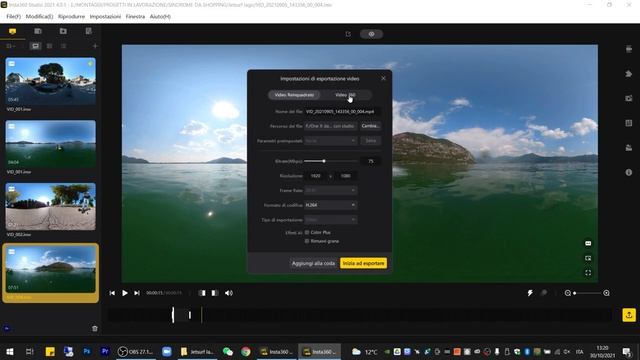
Task: Jump to previous frame with skip-back control
Action: coord(112,293)
